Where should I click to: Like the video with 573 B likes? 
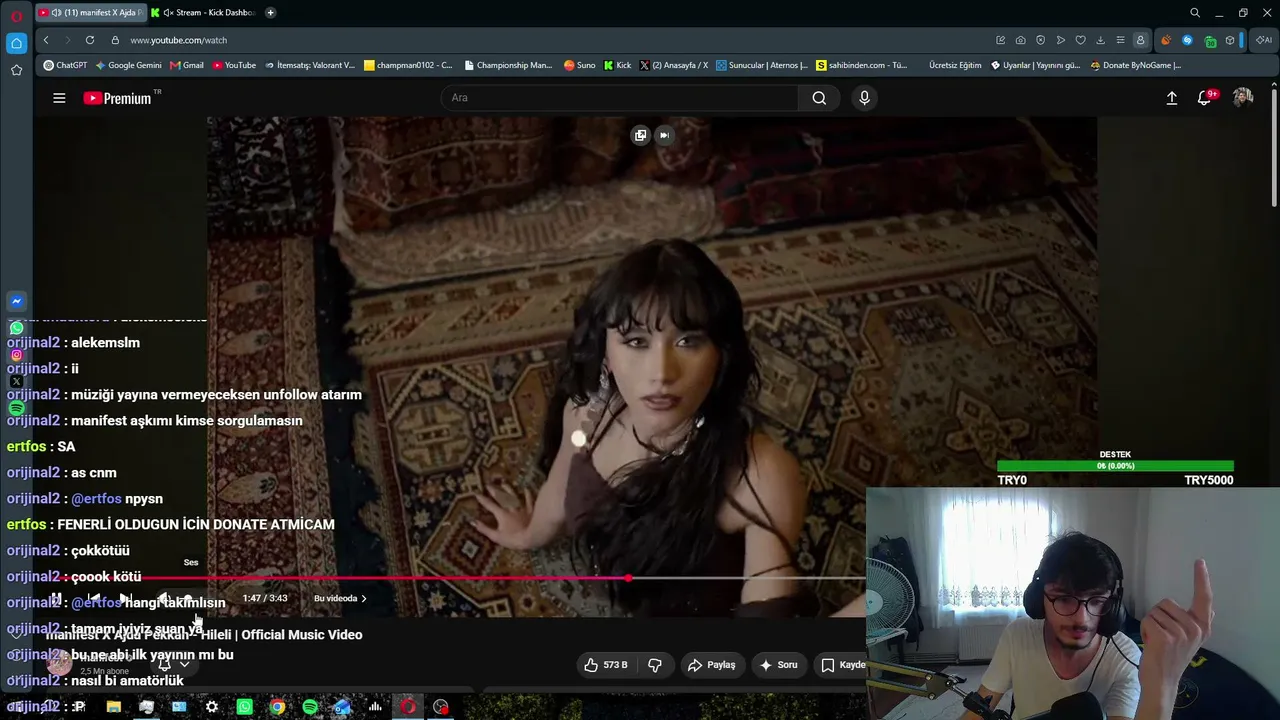pyautogui.click(x=607, y=665)
